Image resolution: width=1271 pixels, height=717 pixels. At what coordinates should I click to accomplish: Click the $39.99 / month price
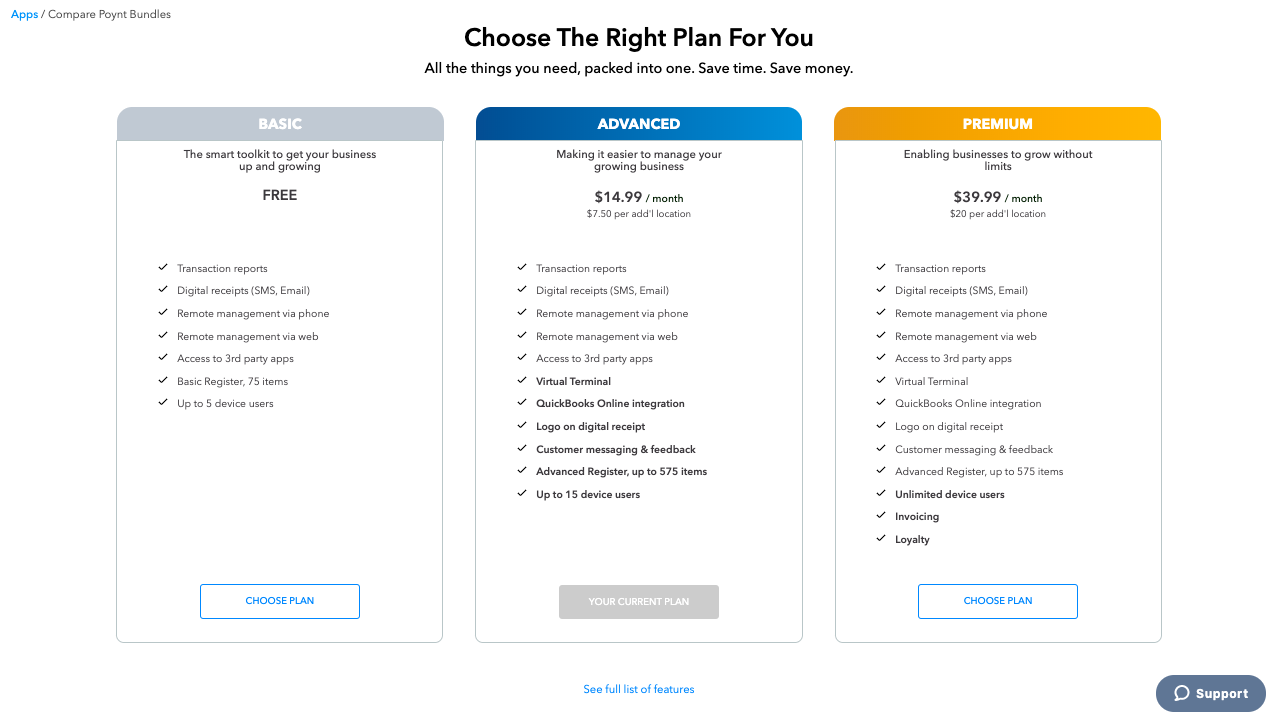pos(998,197)
